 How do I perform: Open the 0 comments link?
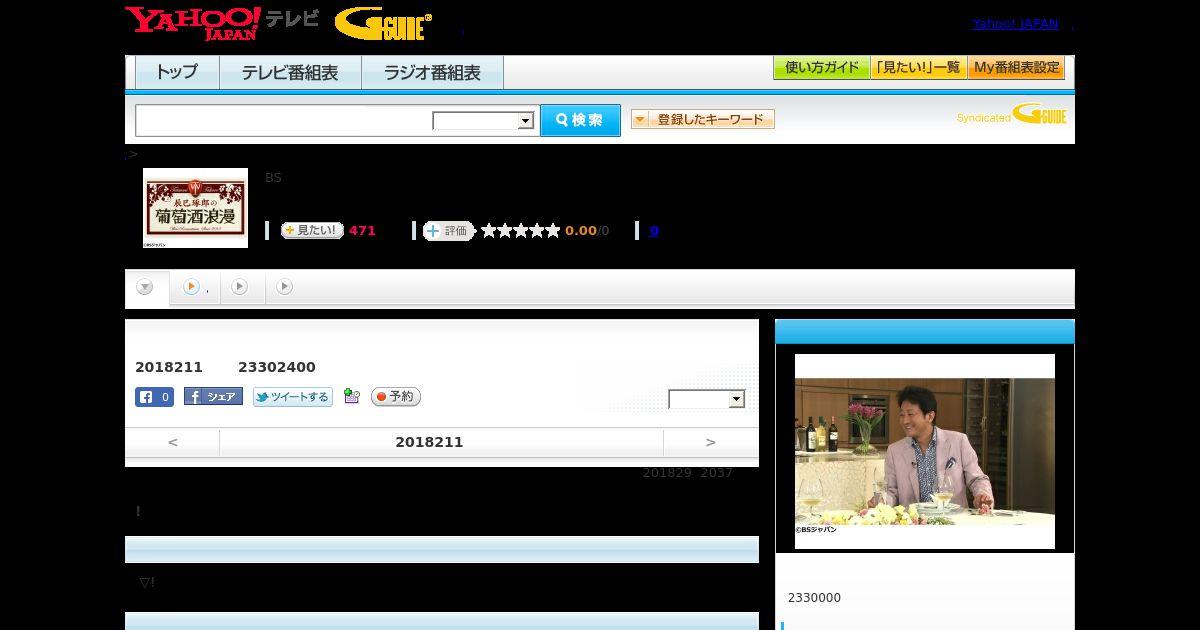pos(654,230)
